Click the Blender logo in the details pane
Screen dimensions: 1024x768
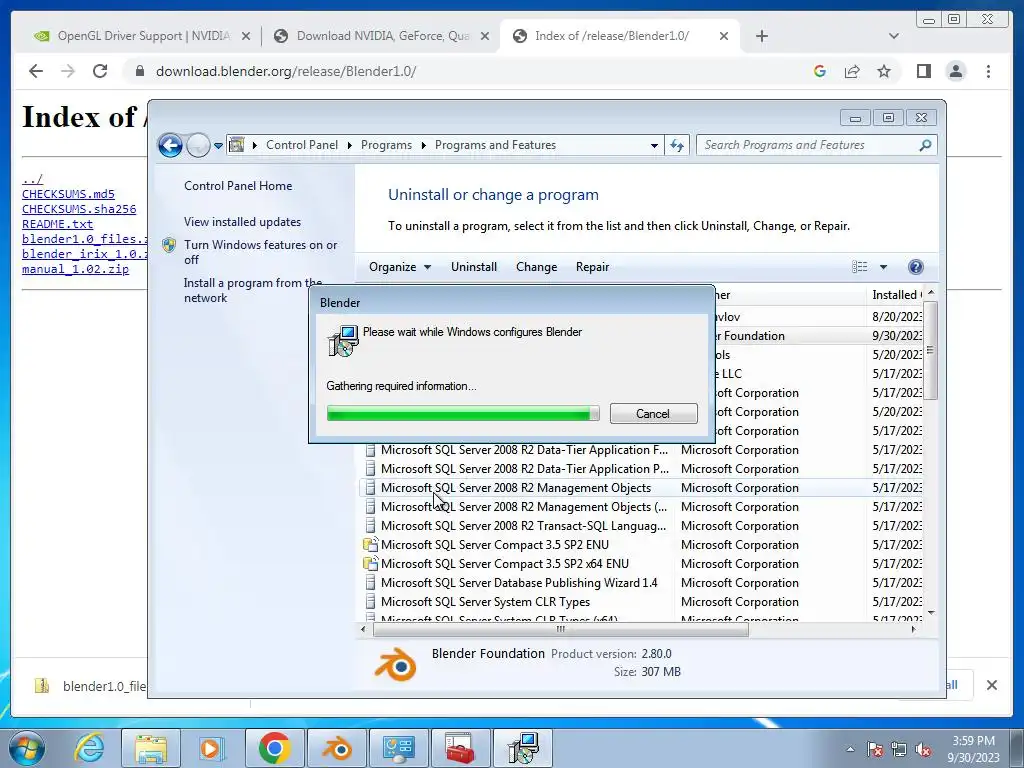click(x=395, y=664)
